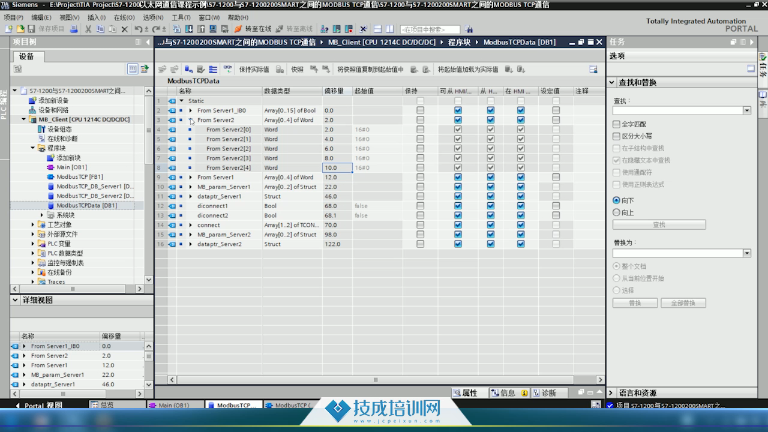Image resolution: width=768 pixels, height=432 pixels.
Task: Click the add new device (添加新设备) icon
Action: pyautogui.click(x=32, y=100)
